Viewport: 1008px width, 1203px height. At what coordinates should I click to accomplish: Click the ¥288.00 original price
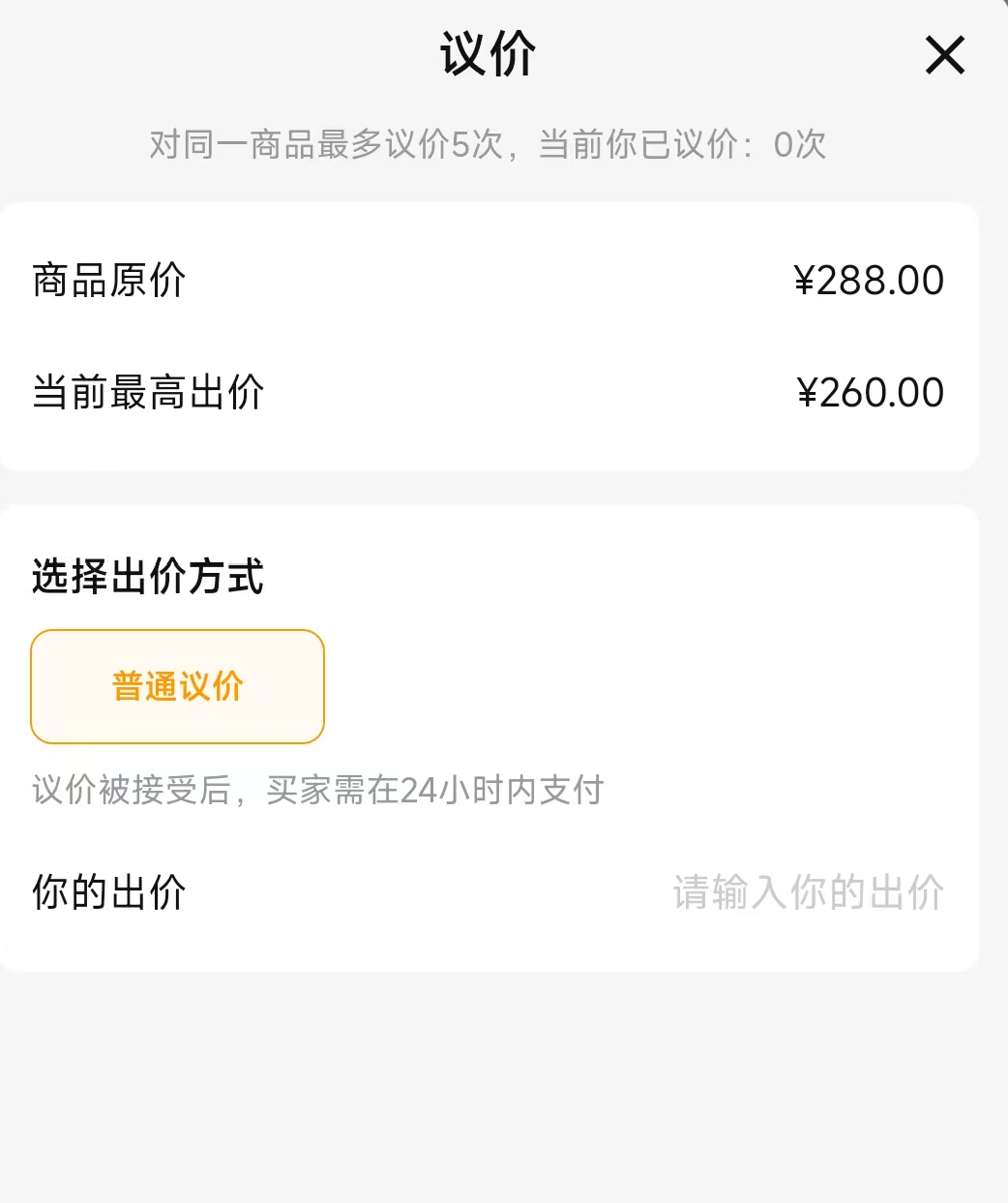click(x=869, y=281)
